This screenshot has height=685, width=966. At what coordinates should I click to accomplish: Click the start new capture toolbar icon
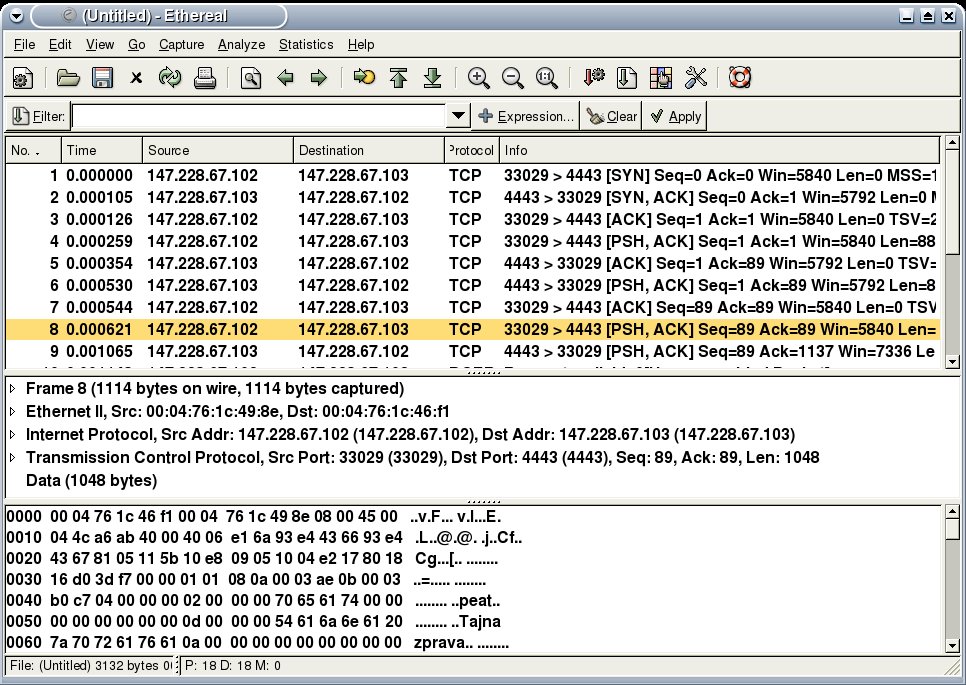click(x=23, y=78)
